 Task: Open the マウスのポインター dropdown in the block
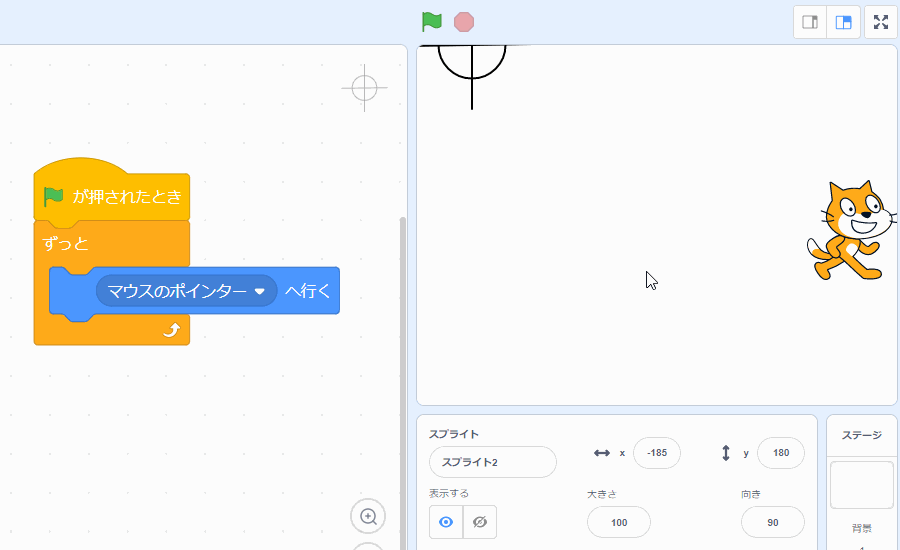[187, 291]
